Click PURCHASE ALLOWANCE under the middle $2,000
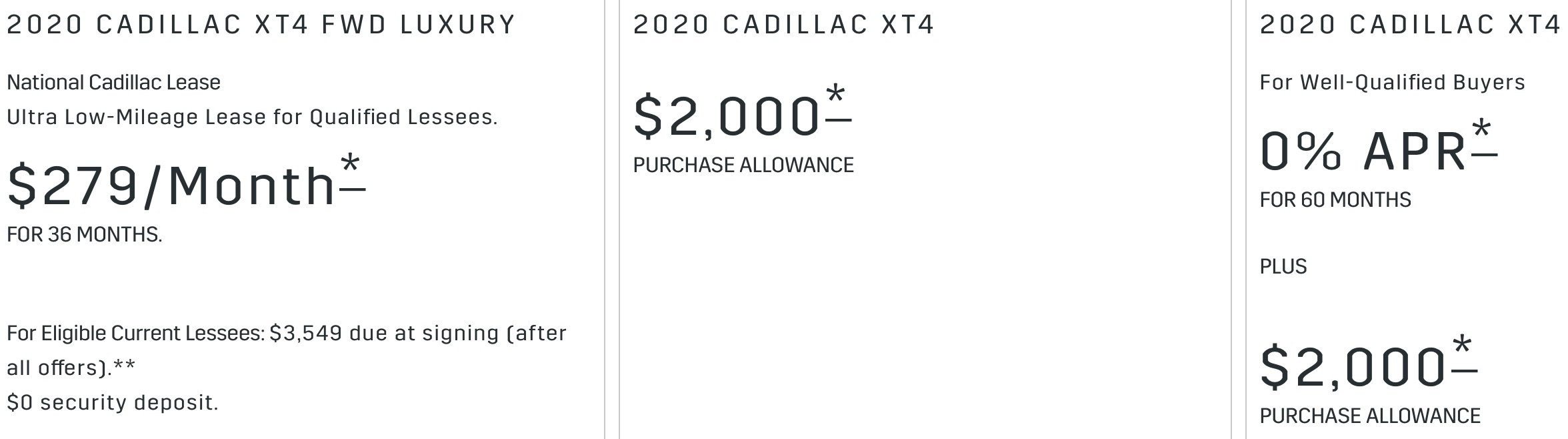 coord(743,165)
